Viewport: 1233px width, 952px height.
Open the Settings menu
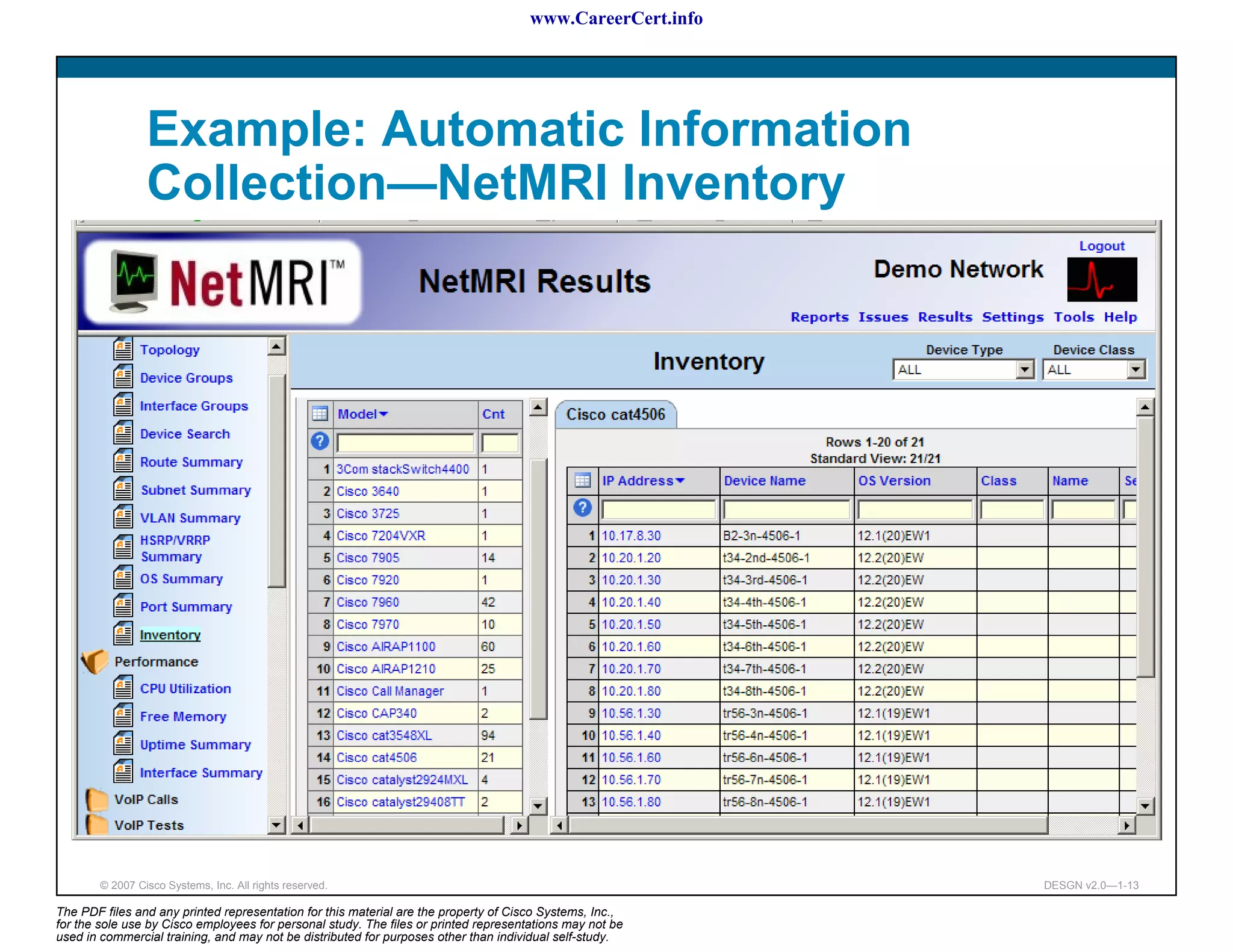1013,317
